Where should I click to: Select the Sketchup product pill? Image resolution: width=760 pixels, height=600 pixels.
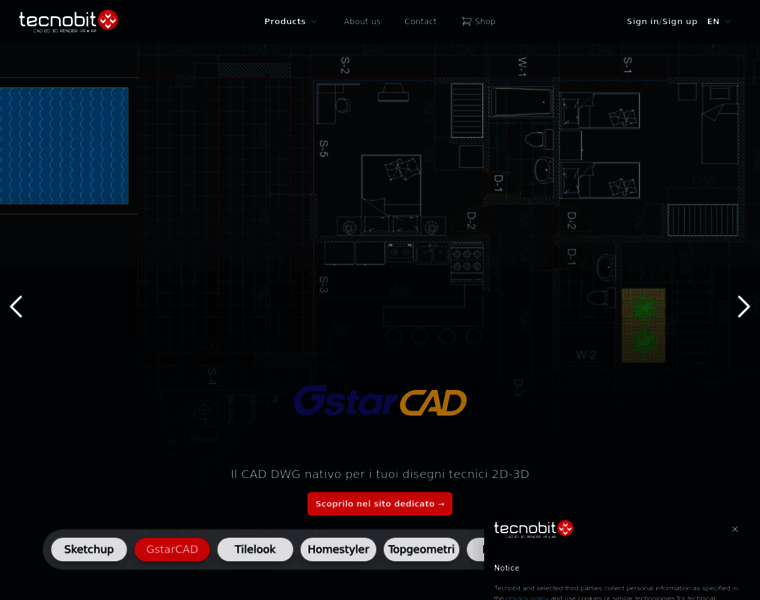[x=89, y=549]
